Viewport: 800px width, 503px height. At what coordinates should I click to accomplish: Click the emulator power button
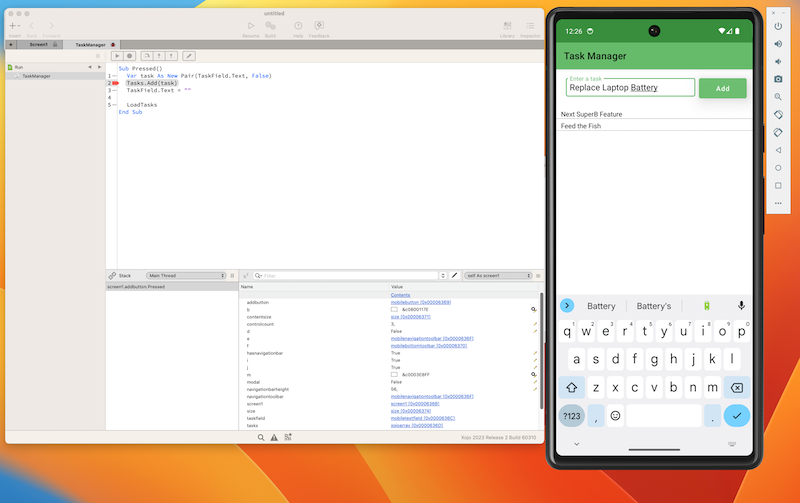(778, 26)
